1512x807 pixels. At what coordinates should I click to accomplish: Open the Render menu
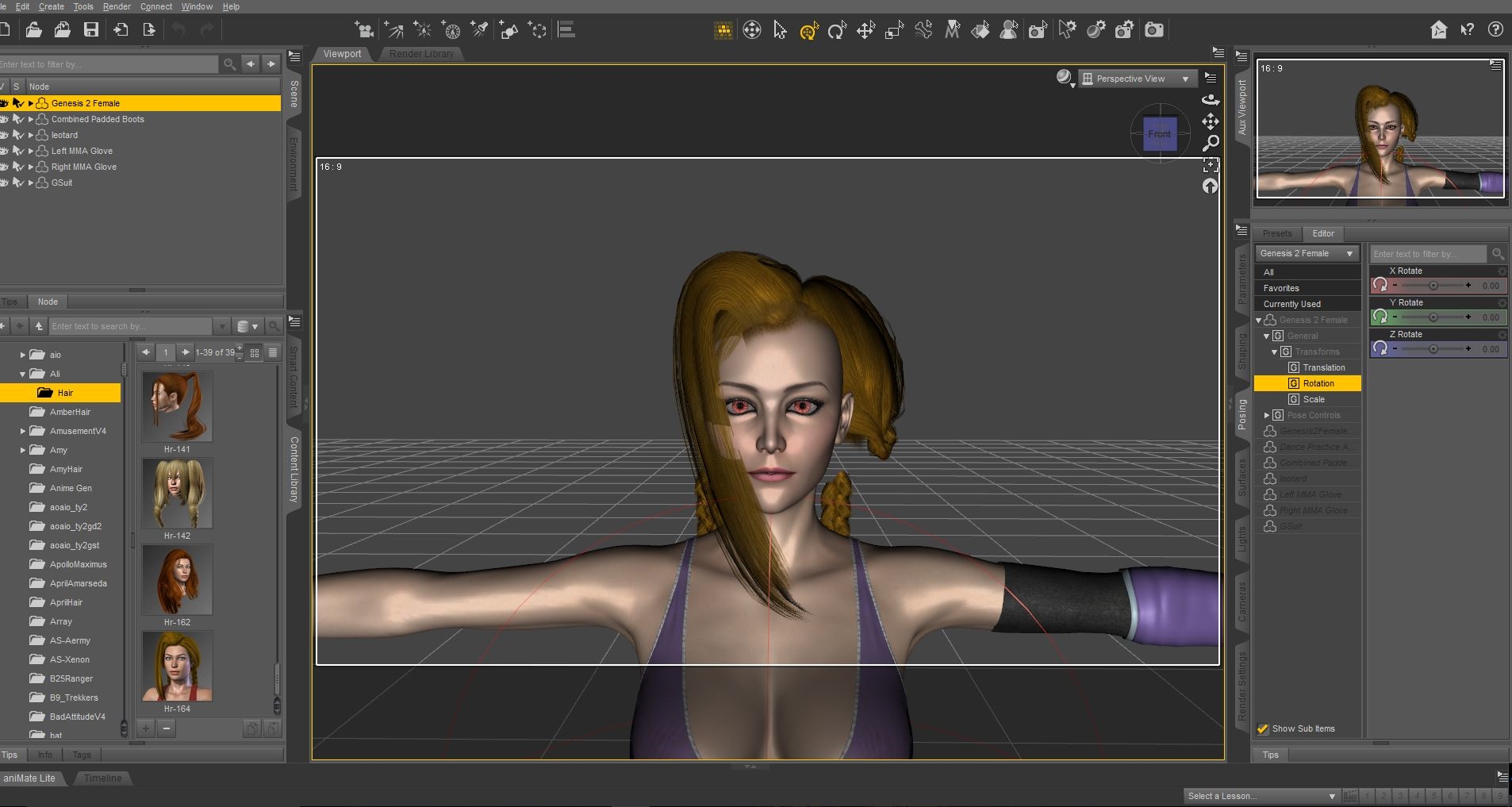[x=117, y=6]
